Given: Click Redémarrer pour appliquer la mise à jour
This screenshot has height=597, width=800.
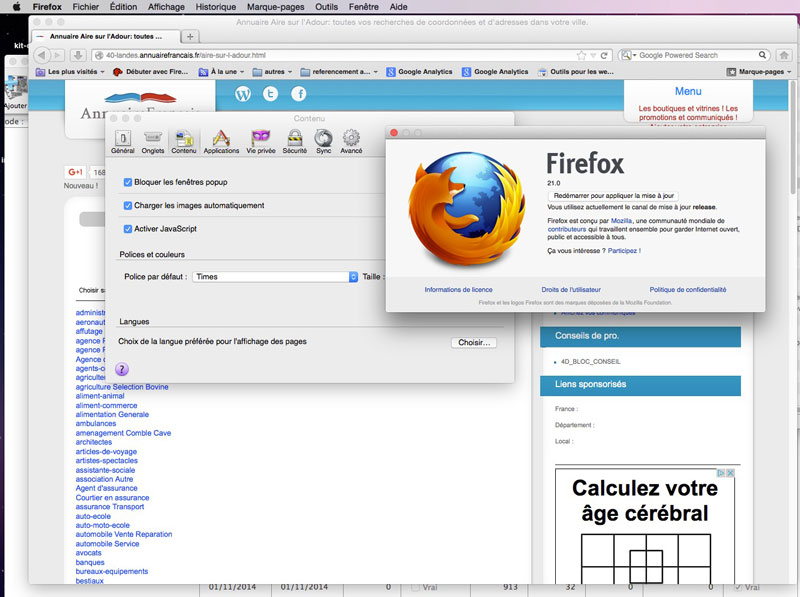Looking at the screenshot, I should point(613,196).
